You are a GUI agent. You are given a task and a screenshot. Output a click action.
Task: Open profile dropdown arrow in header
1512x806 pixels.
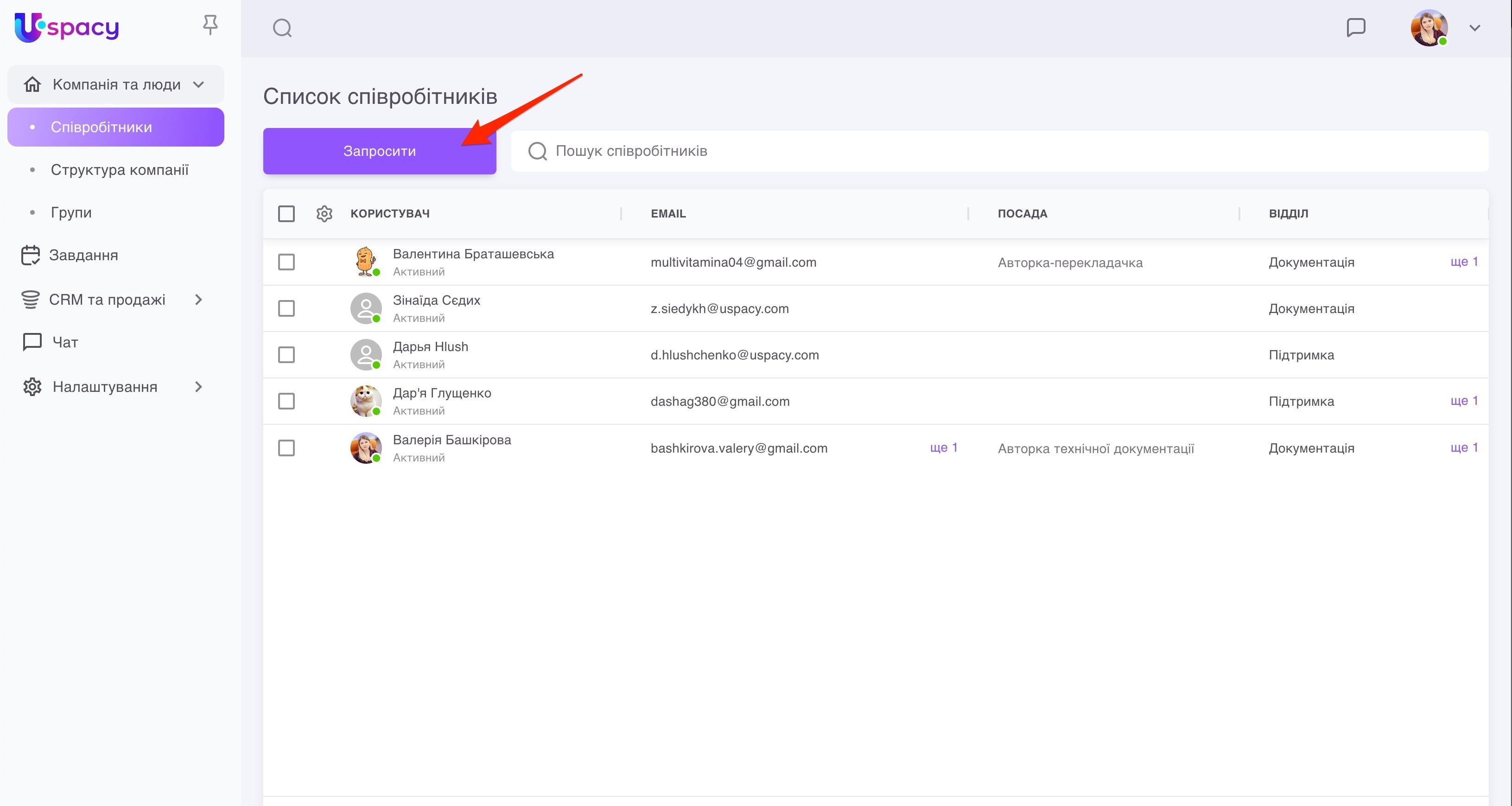(x=1474, y=28)
